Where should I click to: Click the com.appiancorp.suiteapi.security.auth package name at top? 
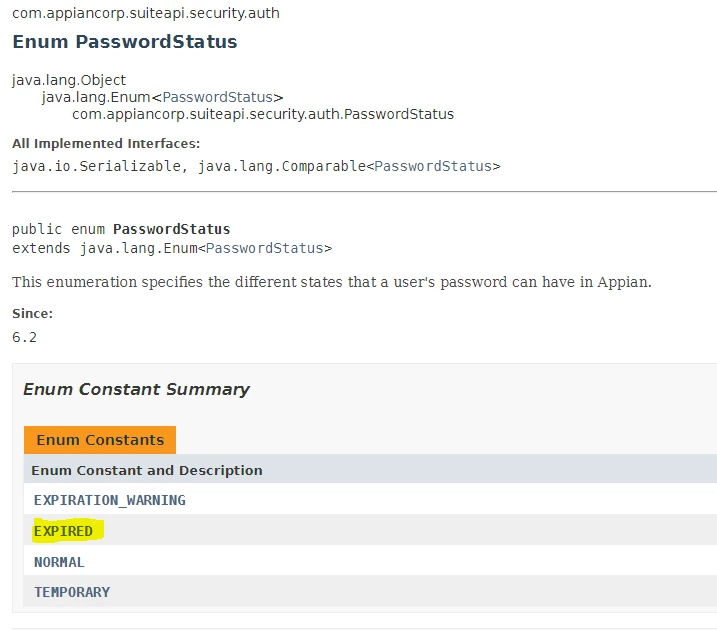tap(146, 13)
